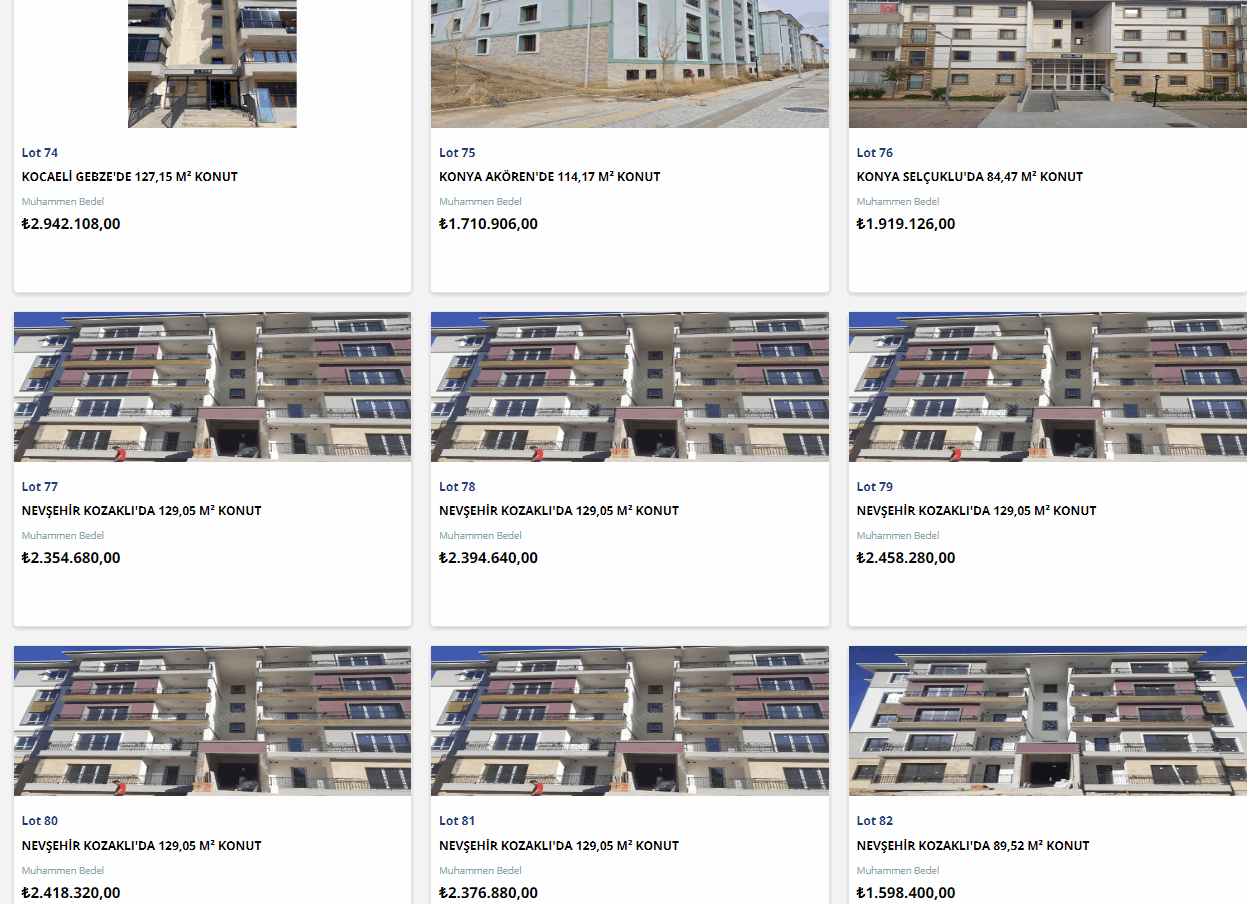Click the ₺2.354.680,00 price of Lot 77

pyautogui.click(x=71, y=558)
